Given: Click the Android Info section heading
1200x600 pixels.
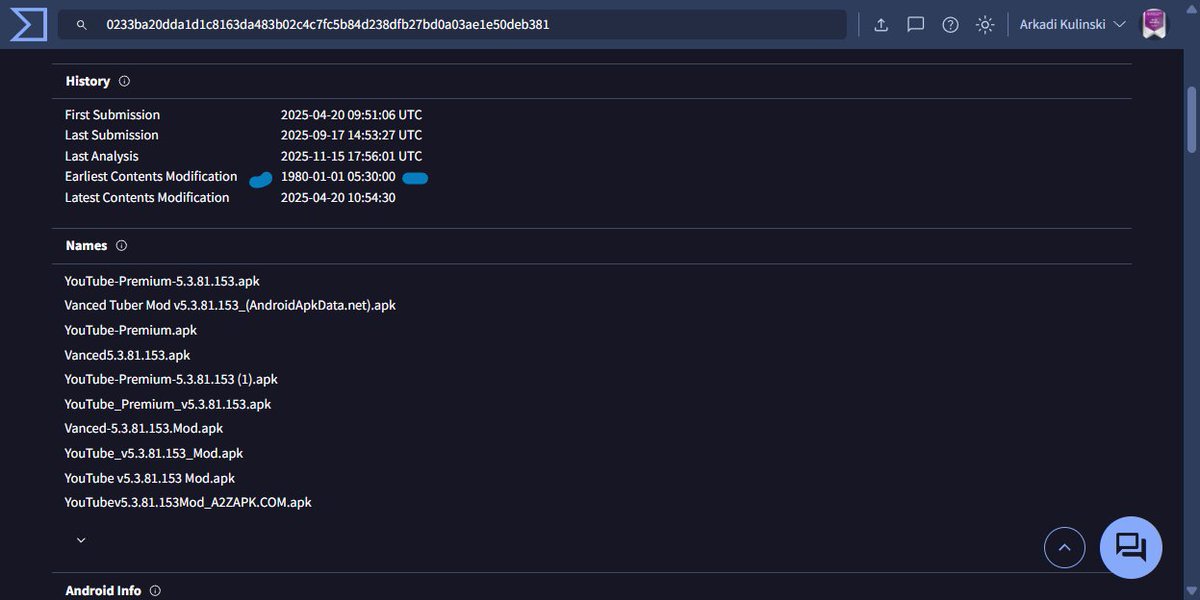Looking at the screenshot, I should (x=103, y=591).
